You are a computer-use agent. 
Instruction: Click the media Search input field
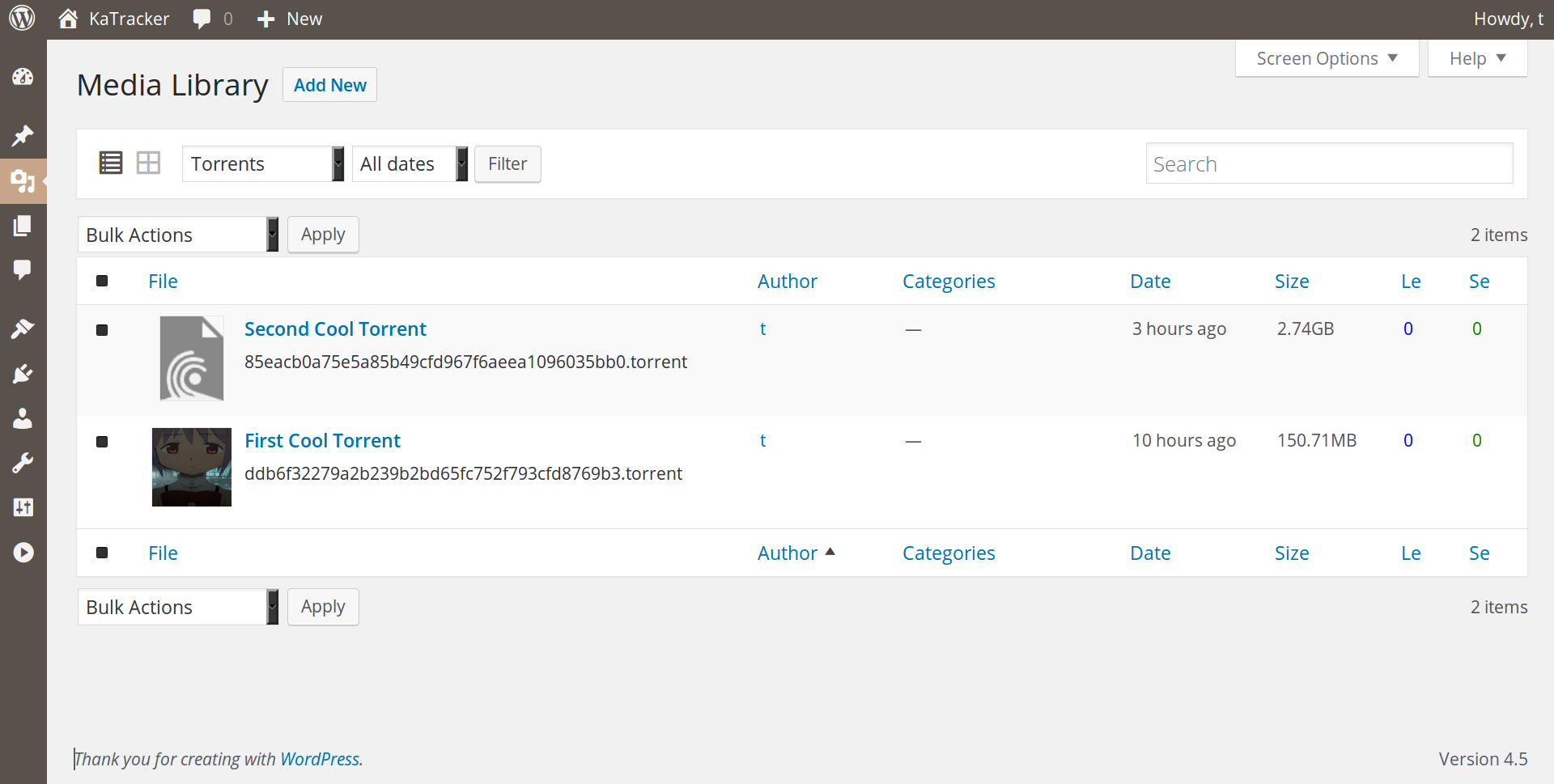click(x=1329, y=164)
